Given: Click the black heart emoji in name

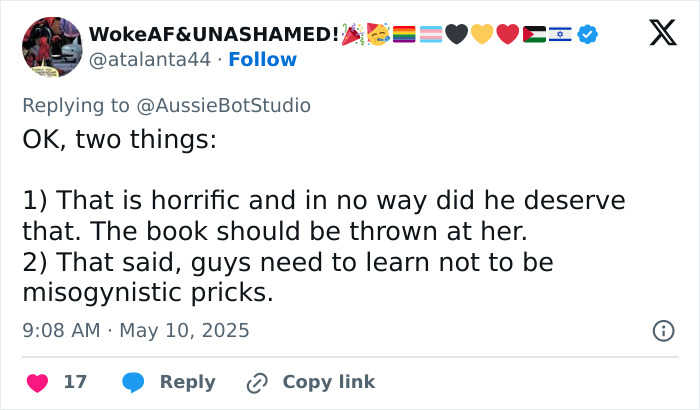Looking at the screenshot, I should pyautogui.click(x=458, y=35).
